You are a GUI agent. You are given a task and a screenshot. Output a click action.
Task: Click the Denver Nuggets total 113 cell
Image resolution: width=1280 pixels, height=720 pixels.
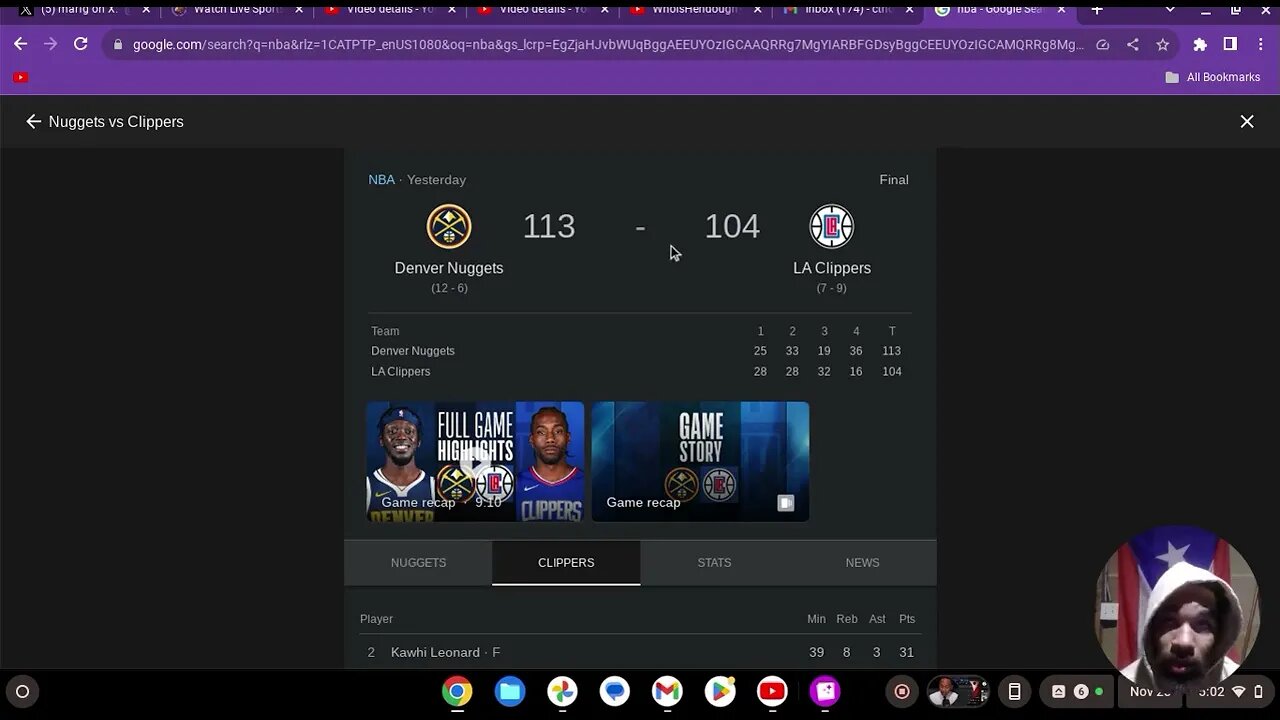point(891,351)
